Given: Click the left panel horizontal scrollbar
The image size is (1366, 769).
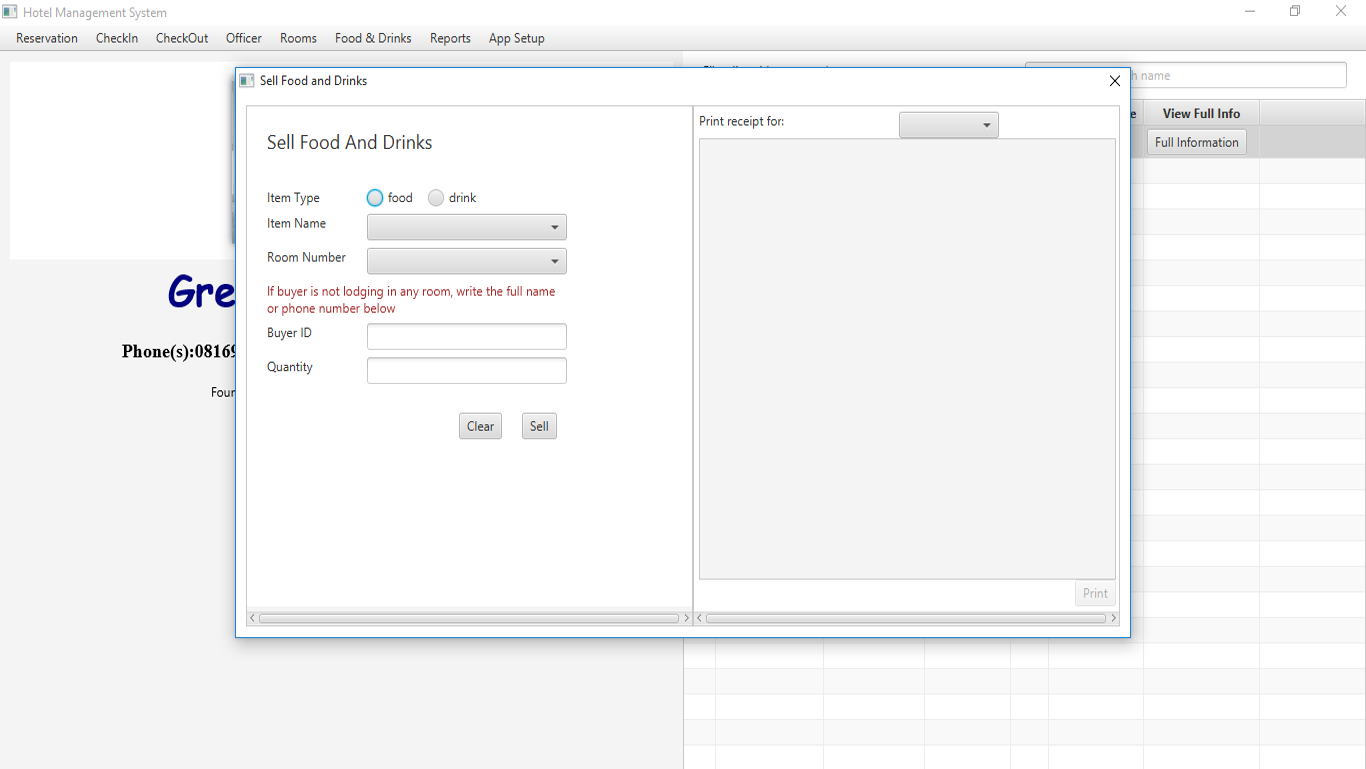Looking at the screenshot, I should coord(468,618).
